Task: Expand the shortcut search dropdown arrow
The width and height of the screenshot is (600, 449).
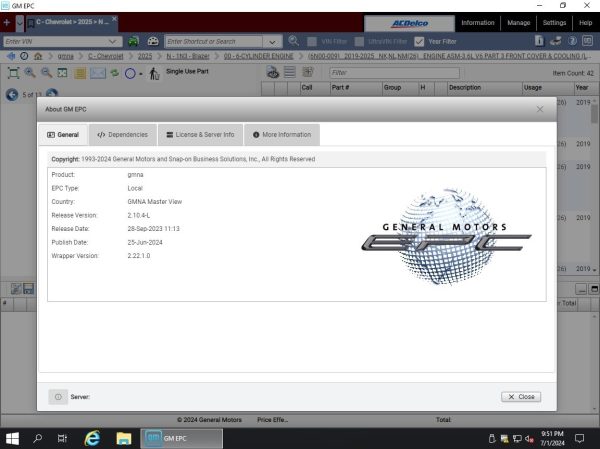Action: [x=272, y=42]
